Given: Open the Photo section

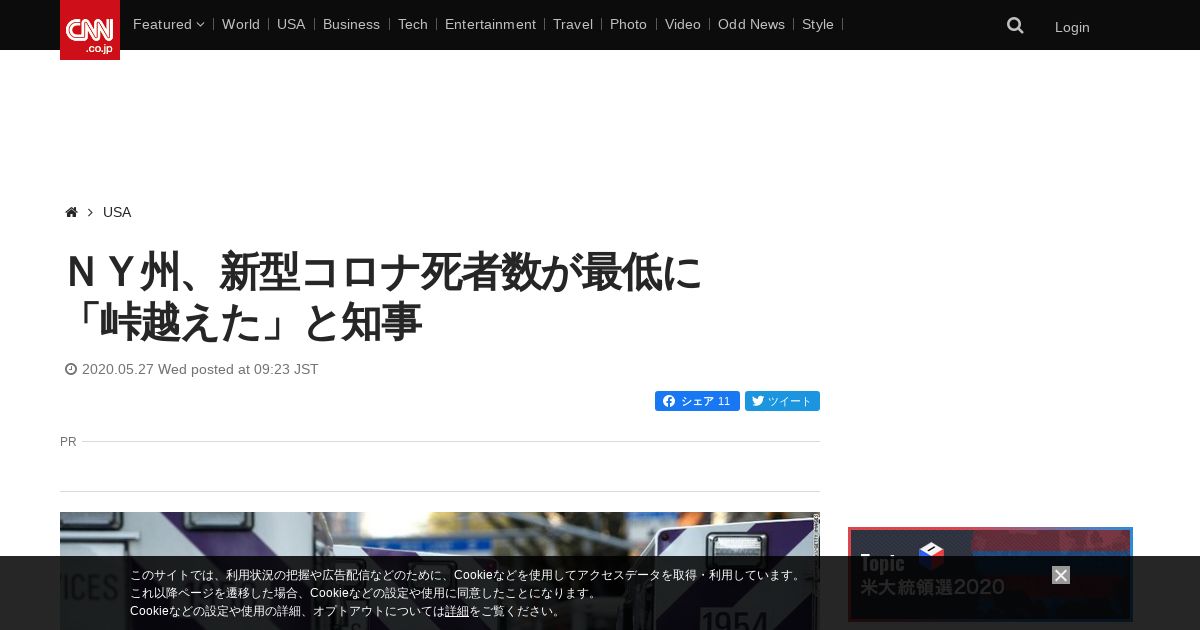Looking at the screenshot, I should 628,24.
